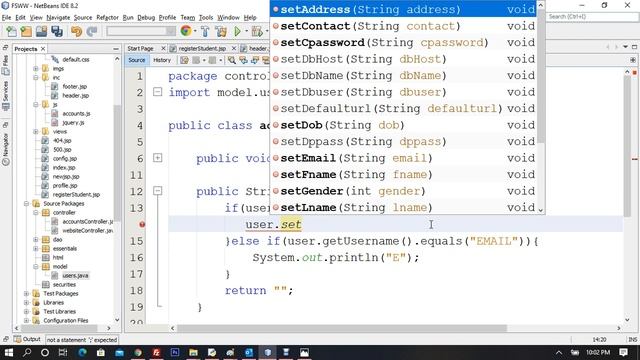Click the Chrome browser run icon
640x360 pixels.
(x=186, y=31)
